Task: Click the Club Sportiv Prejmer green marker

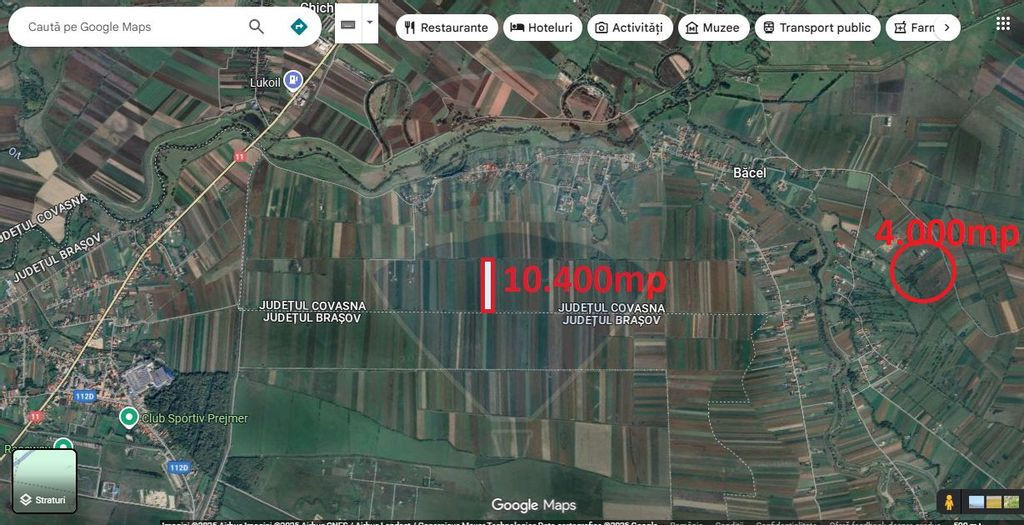Action: coord(129,416)
